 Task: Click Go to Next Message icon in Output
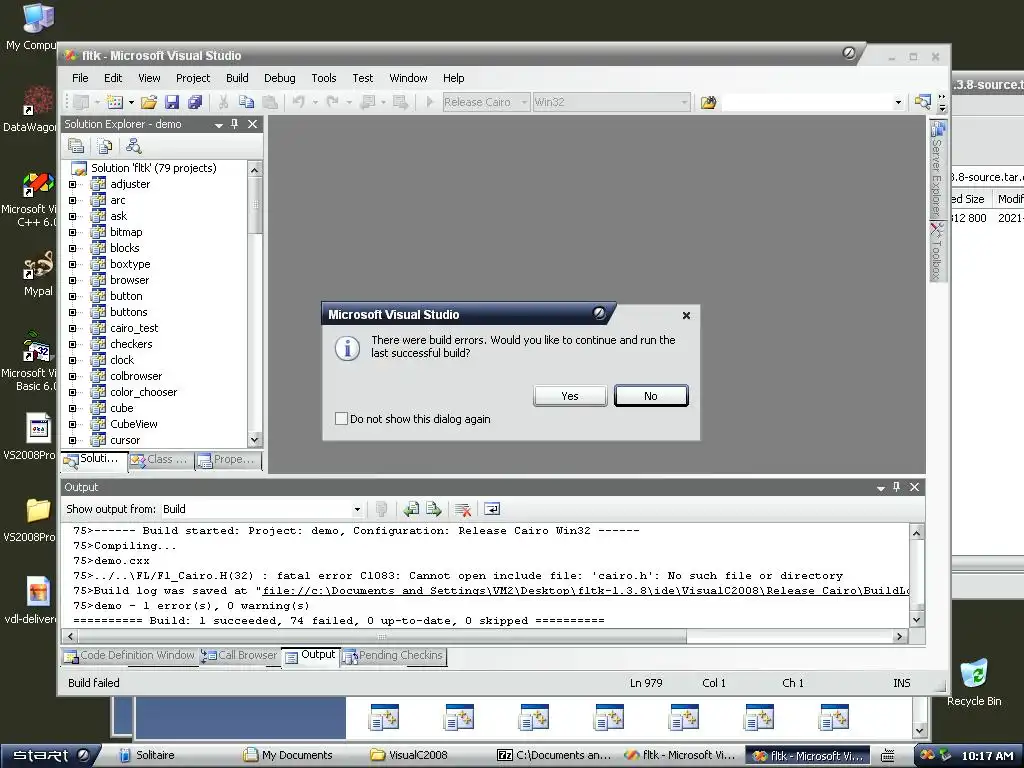click(x=434, y=509)
